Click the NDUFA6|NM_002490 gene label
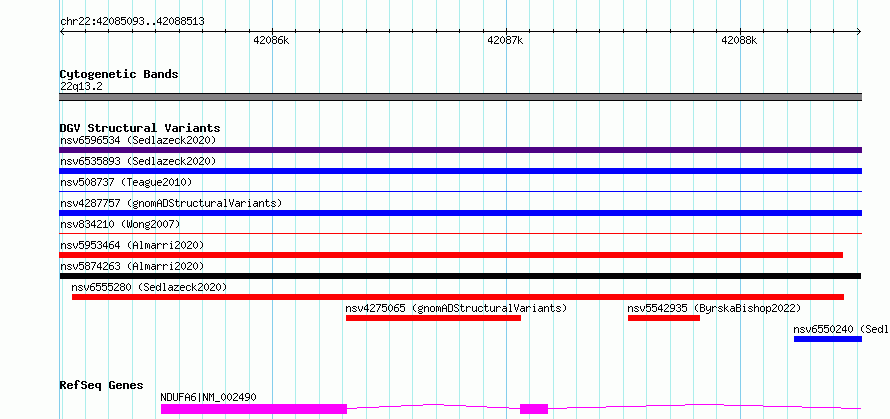890x419 pixels. tap(209, 397)
